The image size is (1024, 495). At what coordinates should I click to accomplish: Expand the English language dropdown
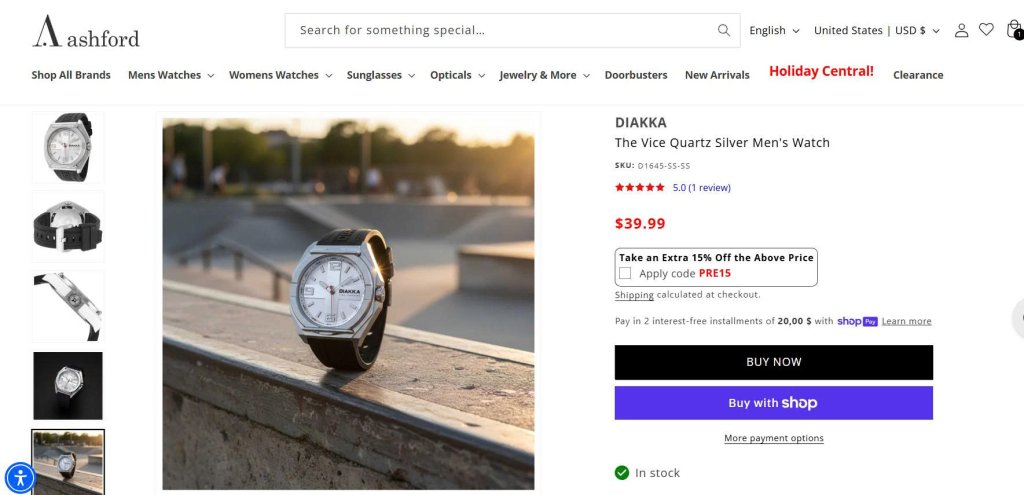click(x=774, y=31)
